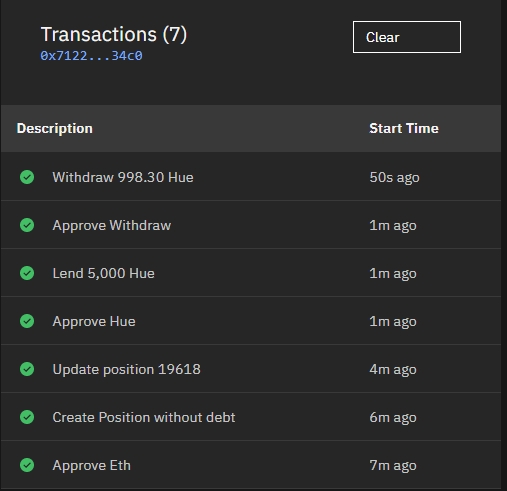Click the 7m ago start time
Image resolution: width=507 pixels, height=491 pixels.
pos(393,465)
